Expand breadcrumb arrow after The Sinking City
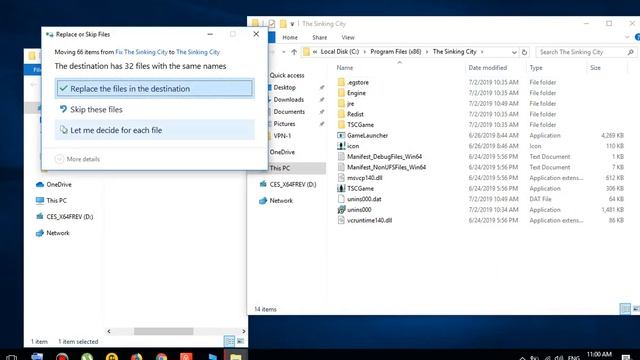640x360 pixels. tap(482, 52)
